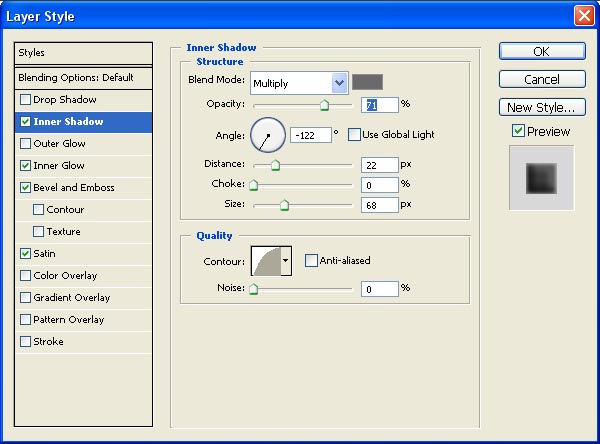Turn on Anti-aliased checkbox
The width and height of the screenshot is (600, 444).
(x=311, y=261)
